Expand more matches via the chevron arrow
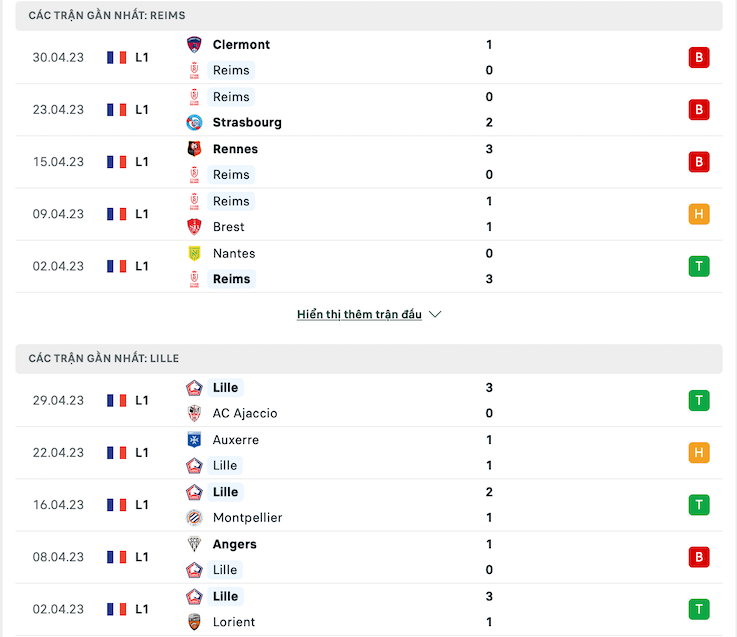The width and height of the screenshot is (737, 637). [435, 314]
